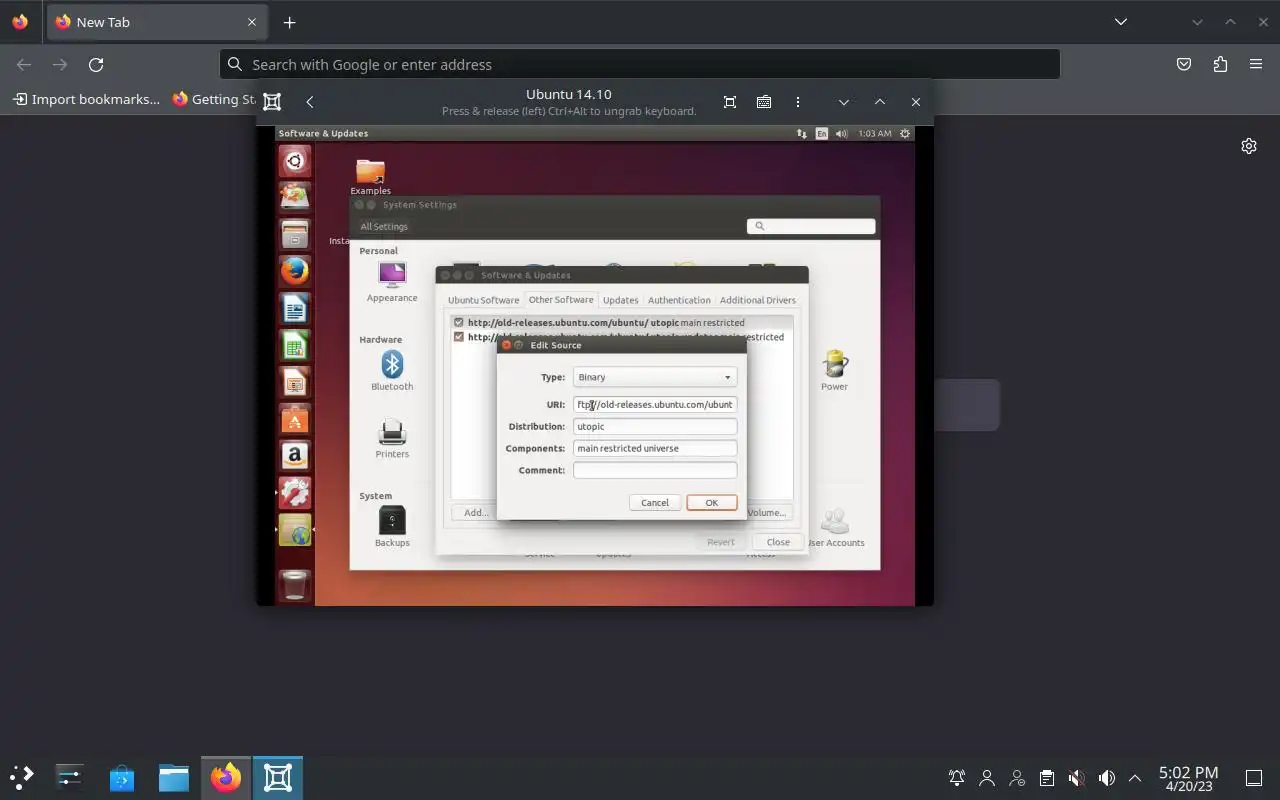1280x800 pixels.
Task: Open Power in System Settings
Action: point(834,371)
